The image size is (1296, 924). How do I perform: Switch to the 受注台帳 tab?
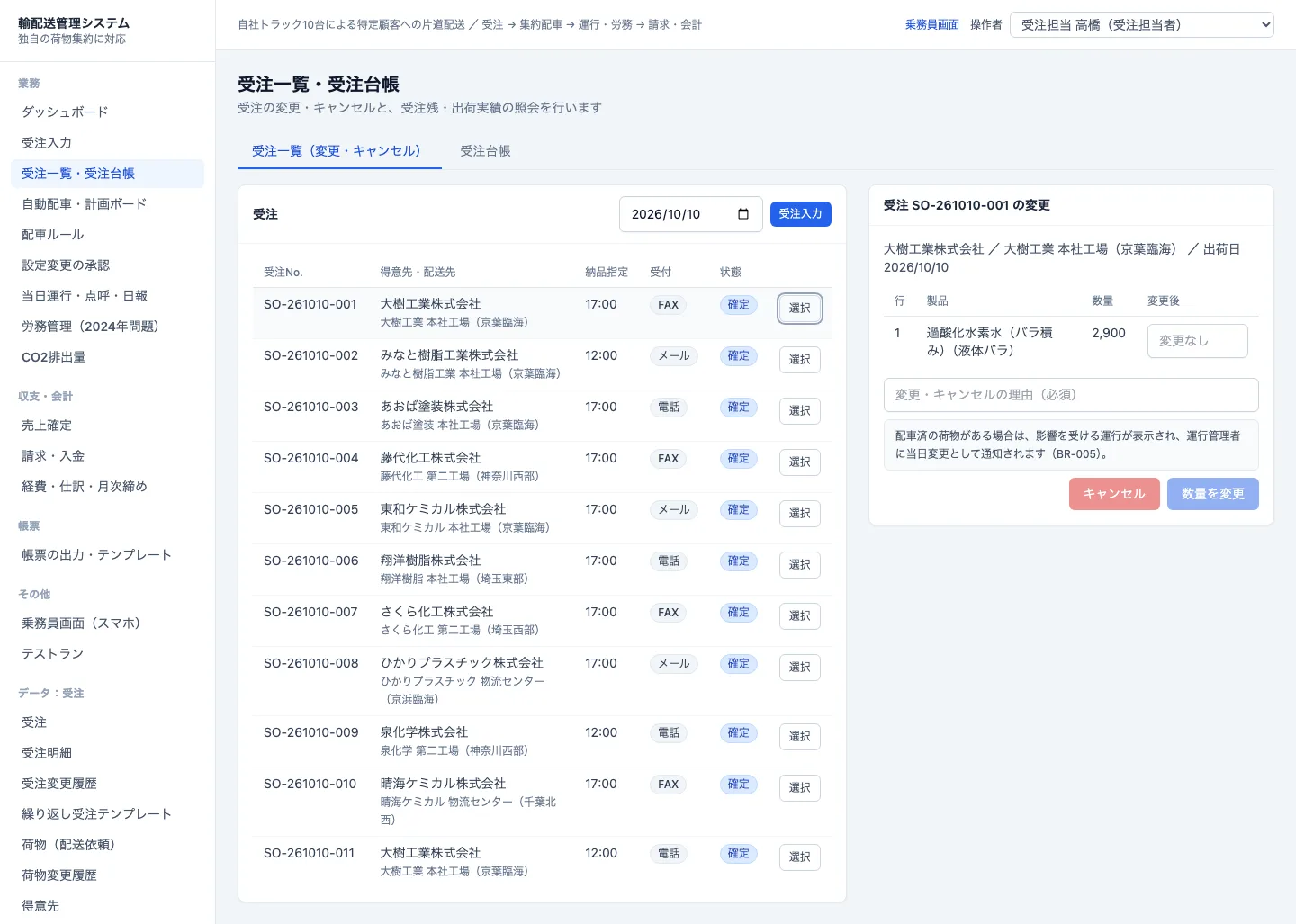(485, 151)
